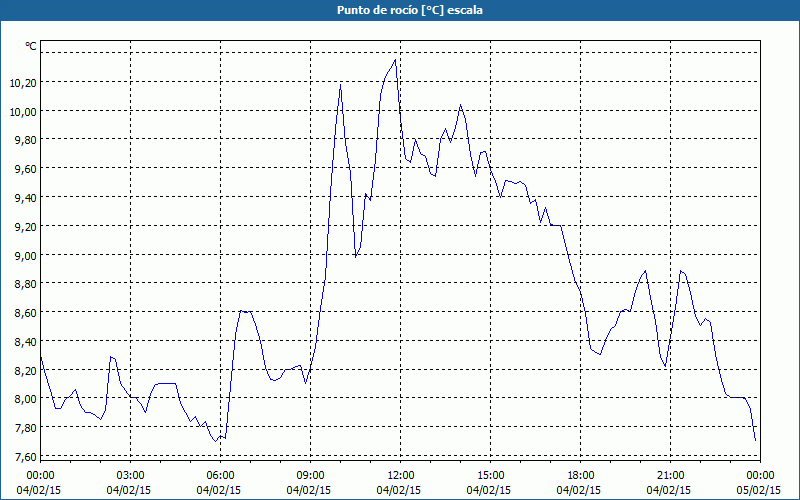Image resolution: width=800 pixels, height=500 pixels.
Task: Click the 04/02/15 date under 12:00
Action: [398, 490]
